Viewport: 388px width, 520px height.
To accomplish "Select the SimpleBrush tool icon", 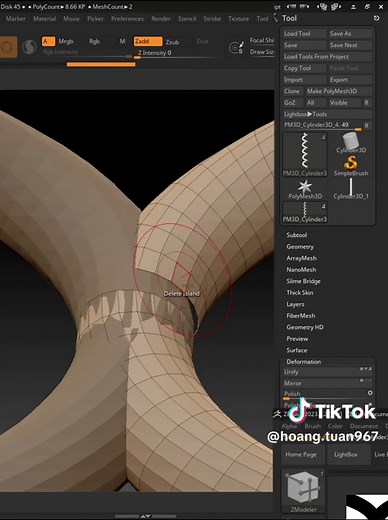I will (351, 166).
